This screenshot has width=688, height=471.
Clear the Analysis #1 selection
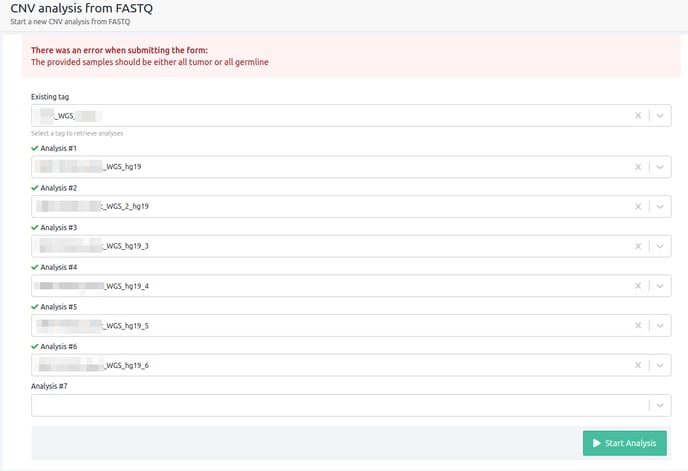pyautogui.click(x=638, y=167)
